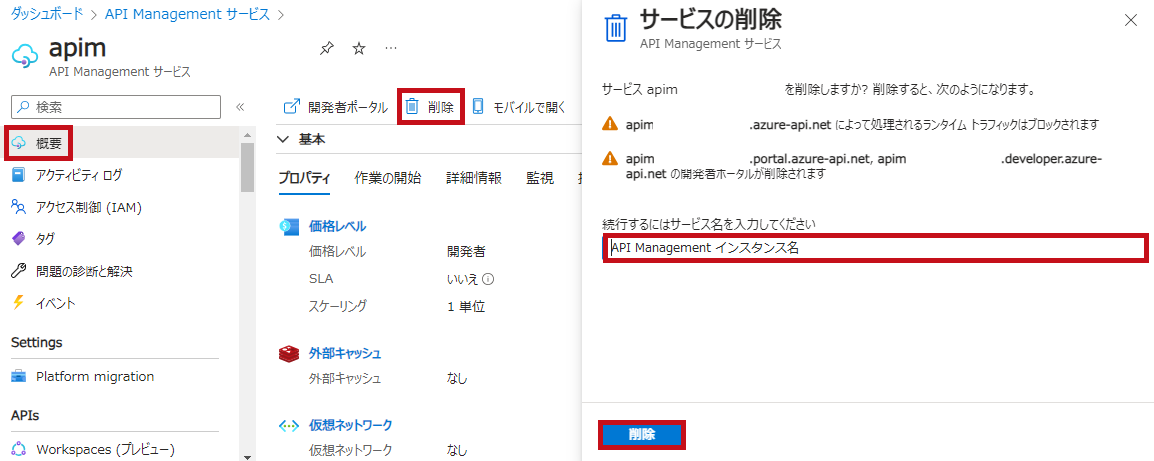
Task: Switch to the 監視 tab
Action: 540,178
